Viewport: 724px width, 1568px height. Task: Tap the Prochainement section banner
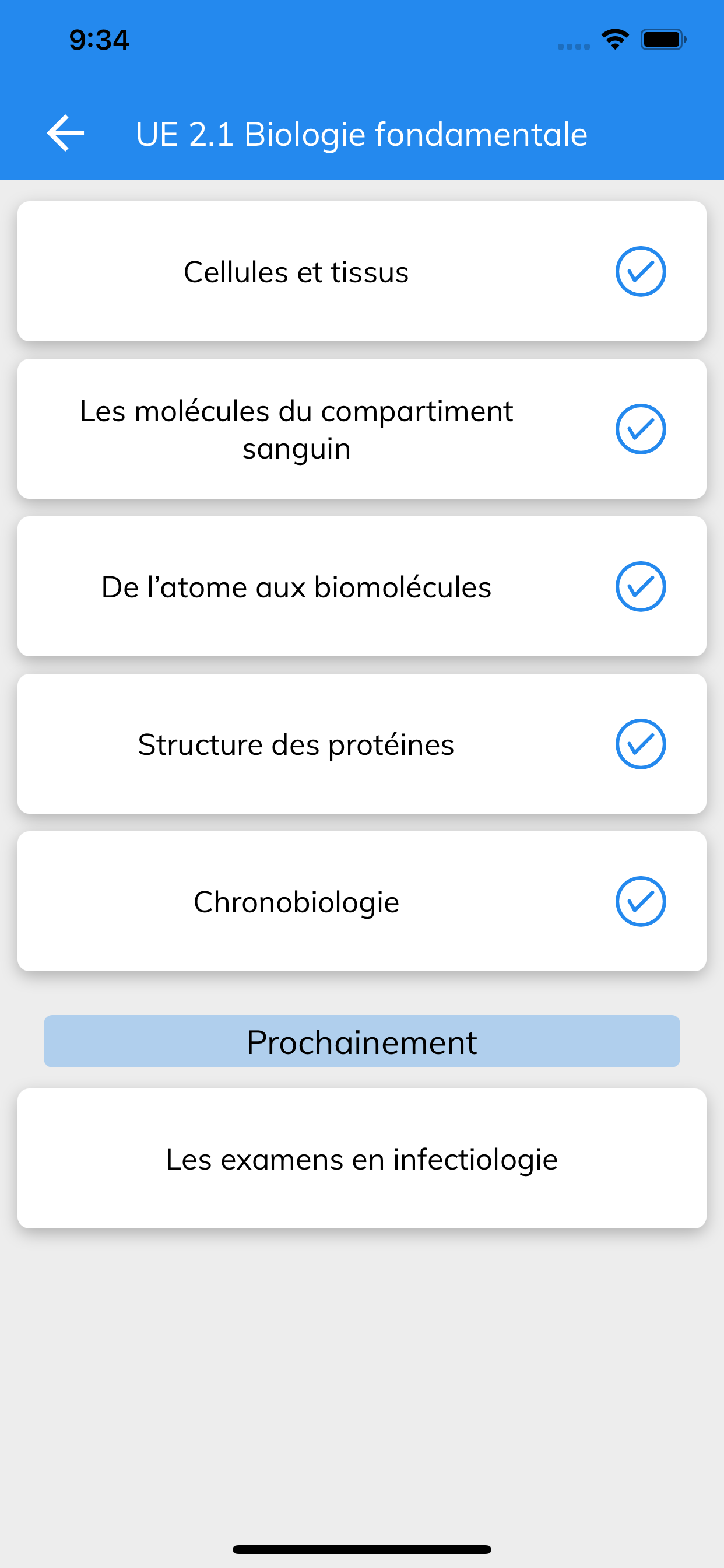[x=362, y=1041]
